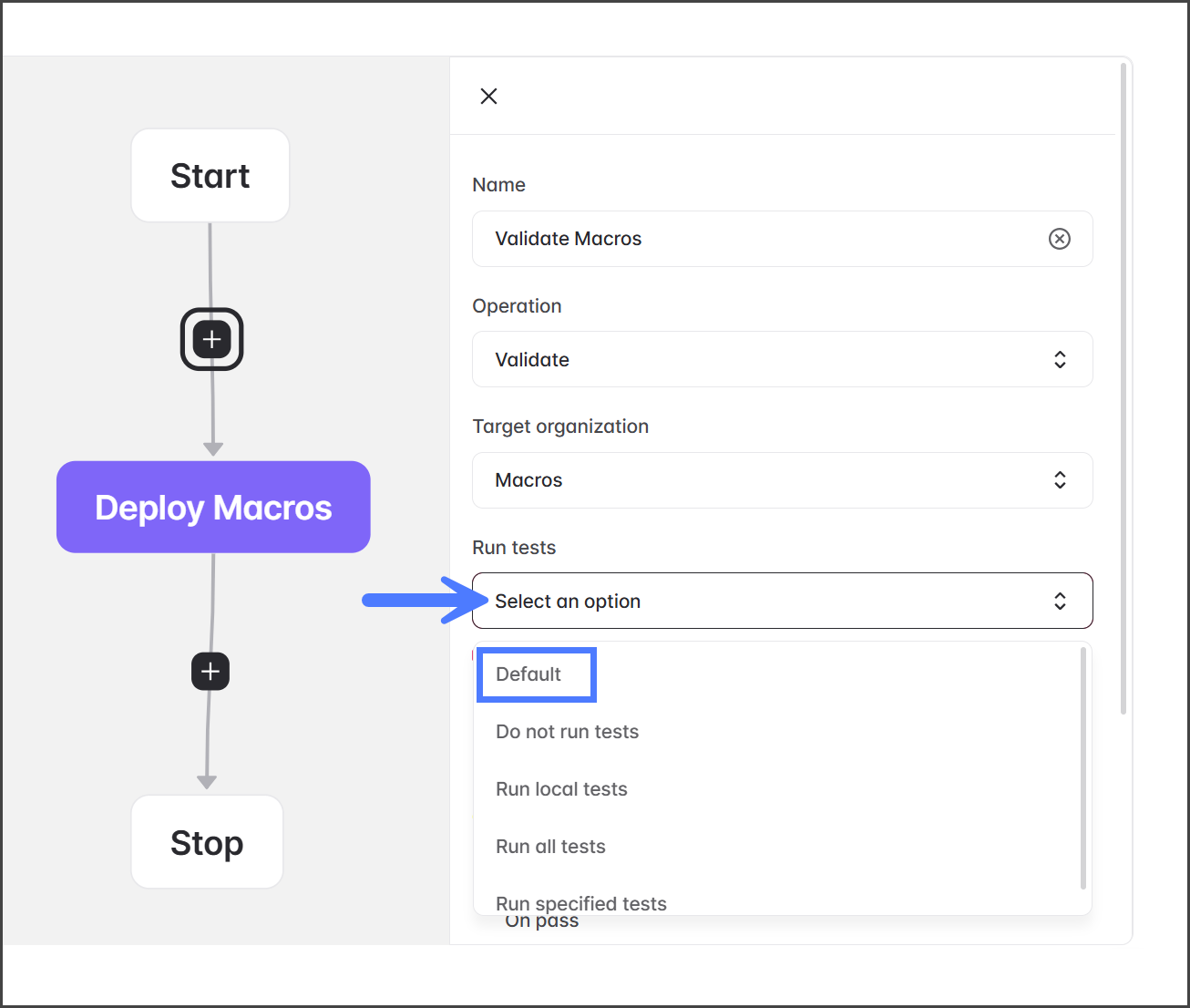Choose Do not run tests
Viewport: 1190px width, 1008px height.
(567, 732)
